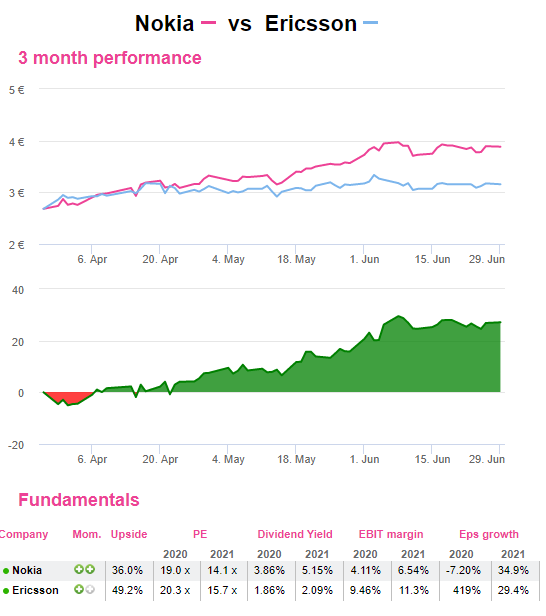Click the 0 axis label on difference chart
Image resolution: width=546 pixels, height=616 pixels.
tap(21, 393)
